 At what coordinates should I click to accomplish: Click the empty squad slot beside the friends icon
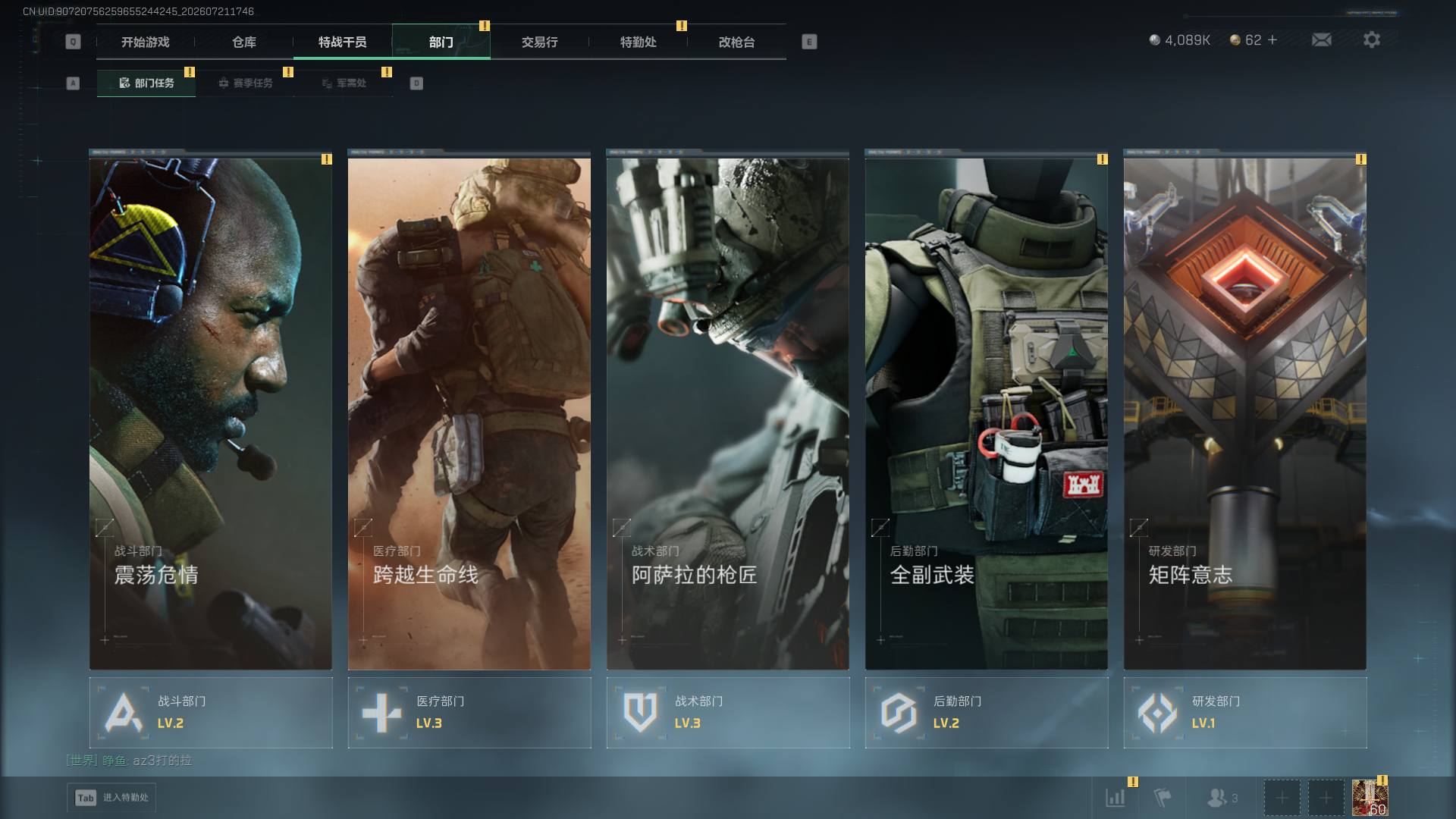(x=1282, y=798)
